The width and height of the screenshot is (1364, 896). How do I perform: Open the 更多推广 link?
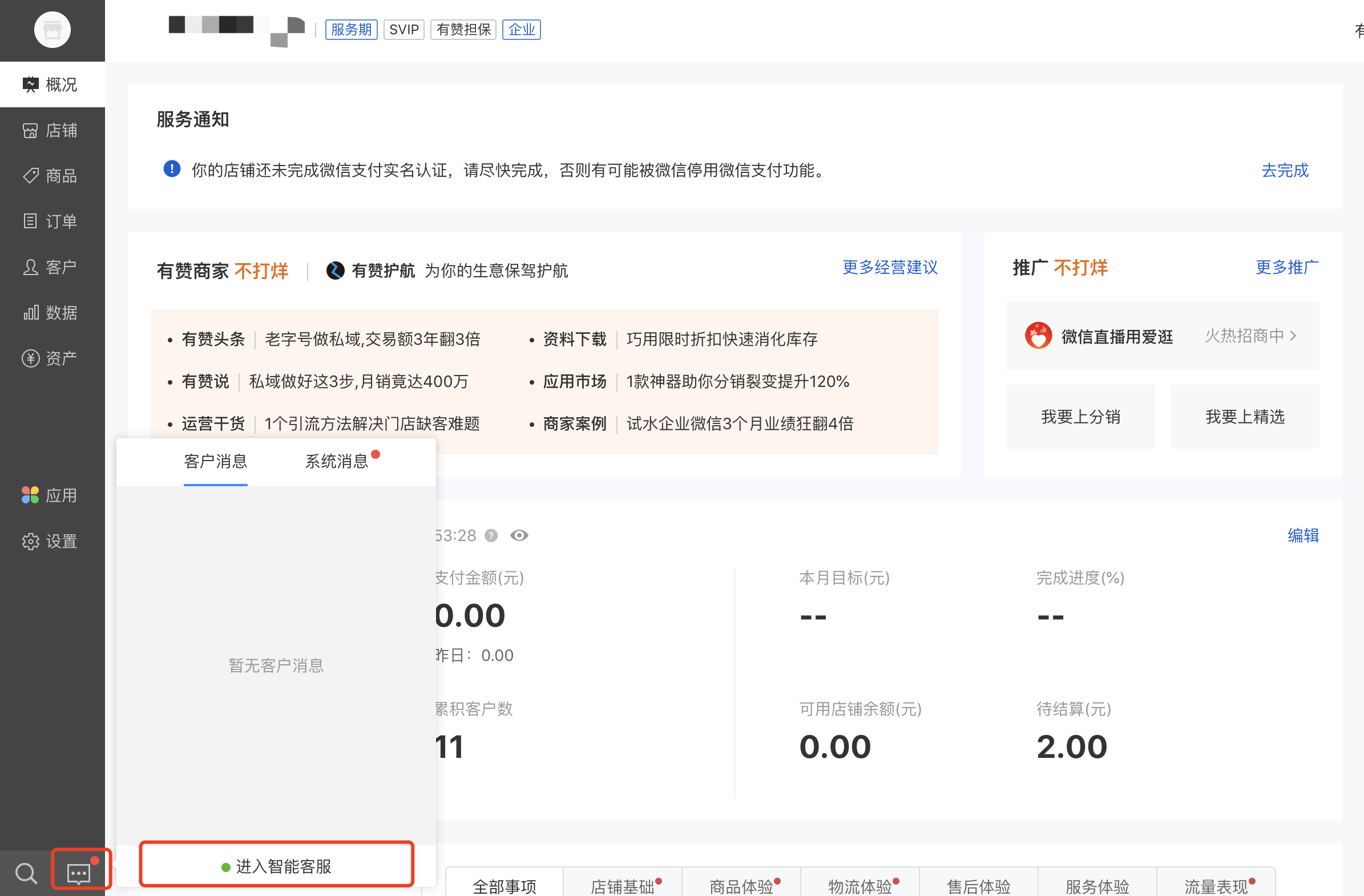(x=1287, y=267)
